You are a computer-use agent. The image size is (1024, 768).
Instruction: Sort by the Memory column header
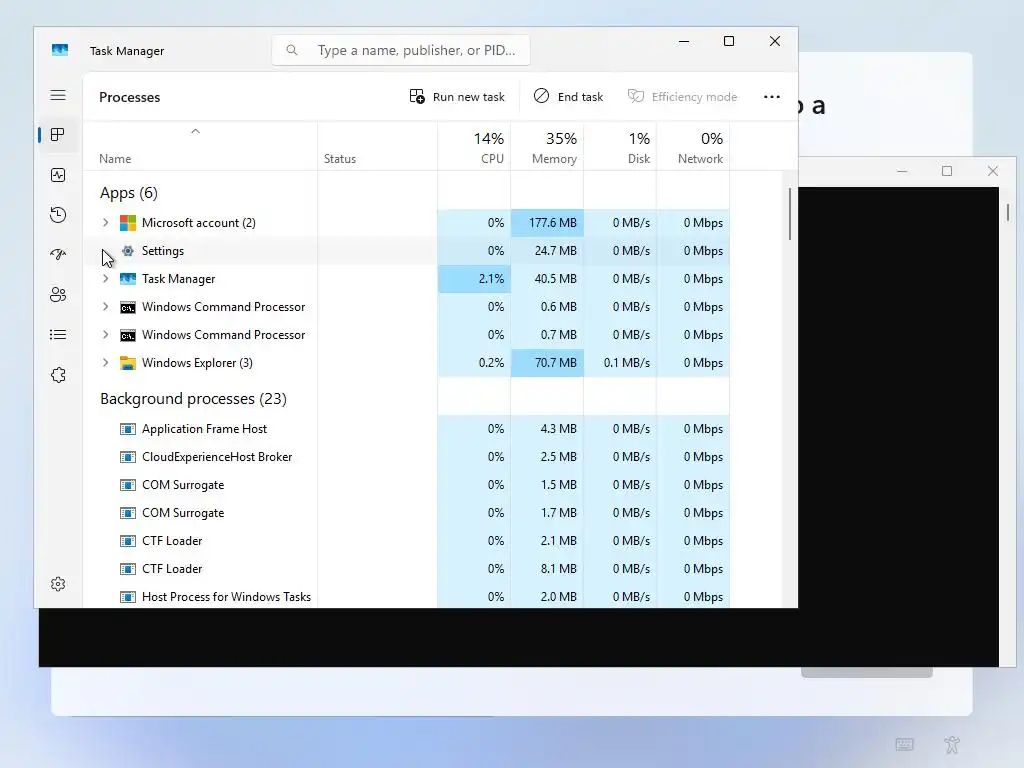point(547,148)
